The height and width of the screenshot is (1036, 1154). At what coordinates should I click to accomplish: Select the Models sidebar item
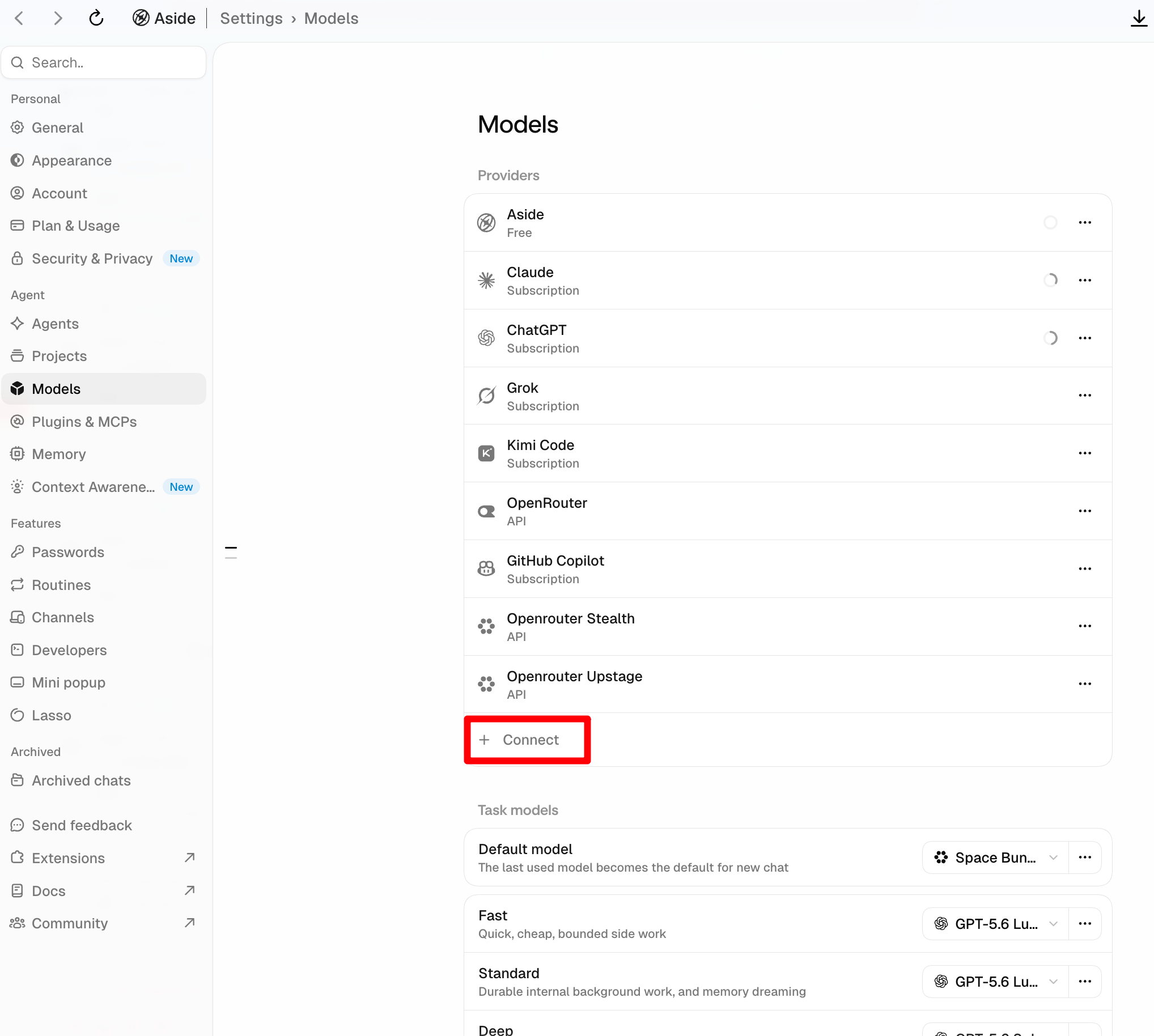coord(104,389)
